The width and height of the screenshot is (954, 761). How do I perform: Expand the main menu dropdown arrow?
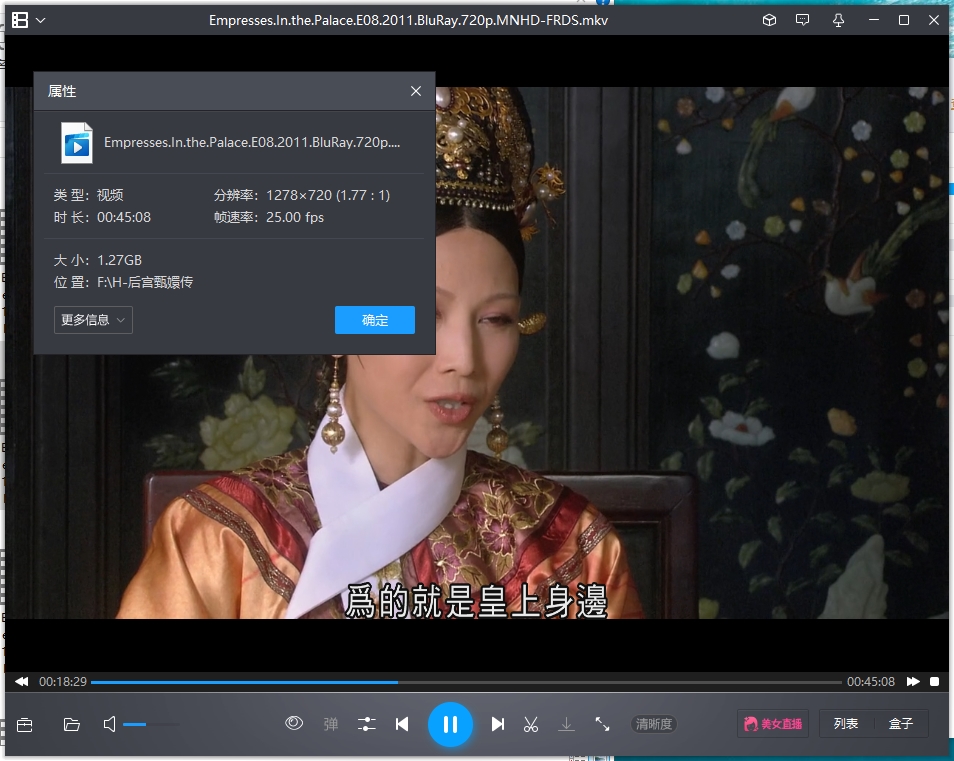pyautogui.click(x=41, y=20)
